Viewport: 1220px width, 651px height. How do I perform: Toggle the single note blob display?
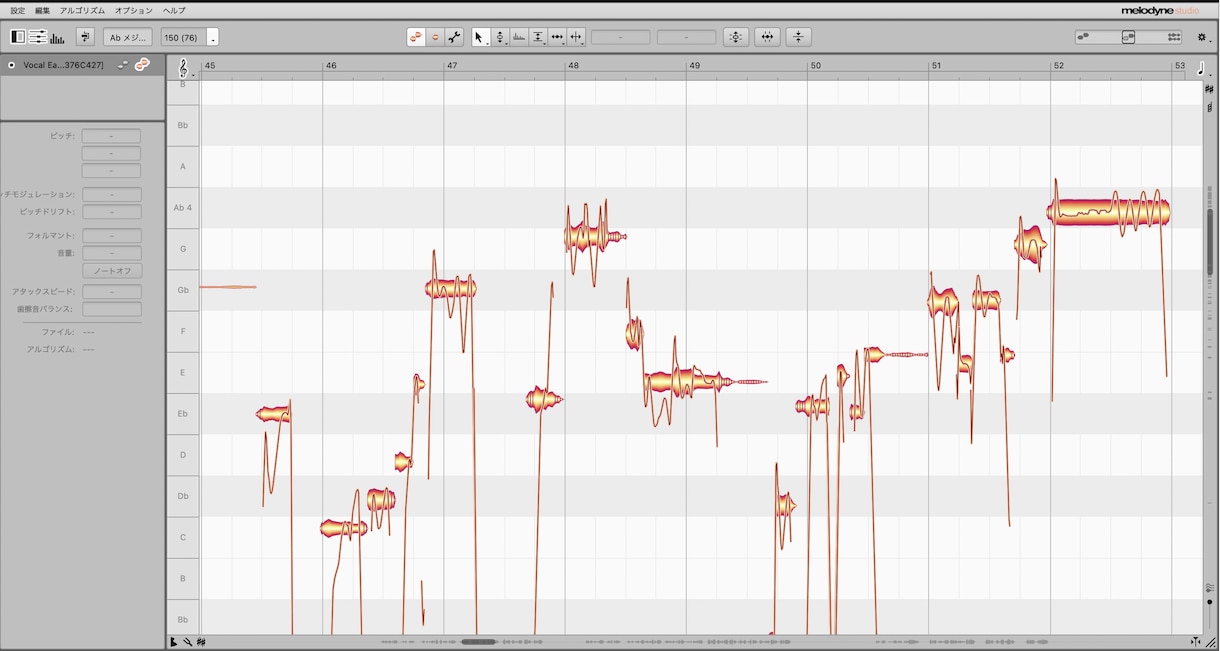[435, 37]
